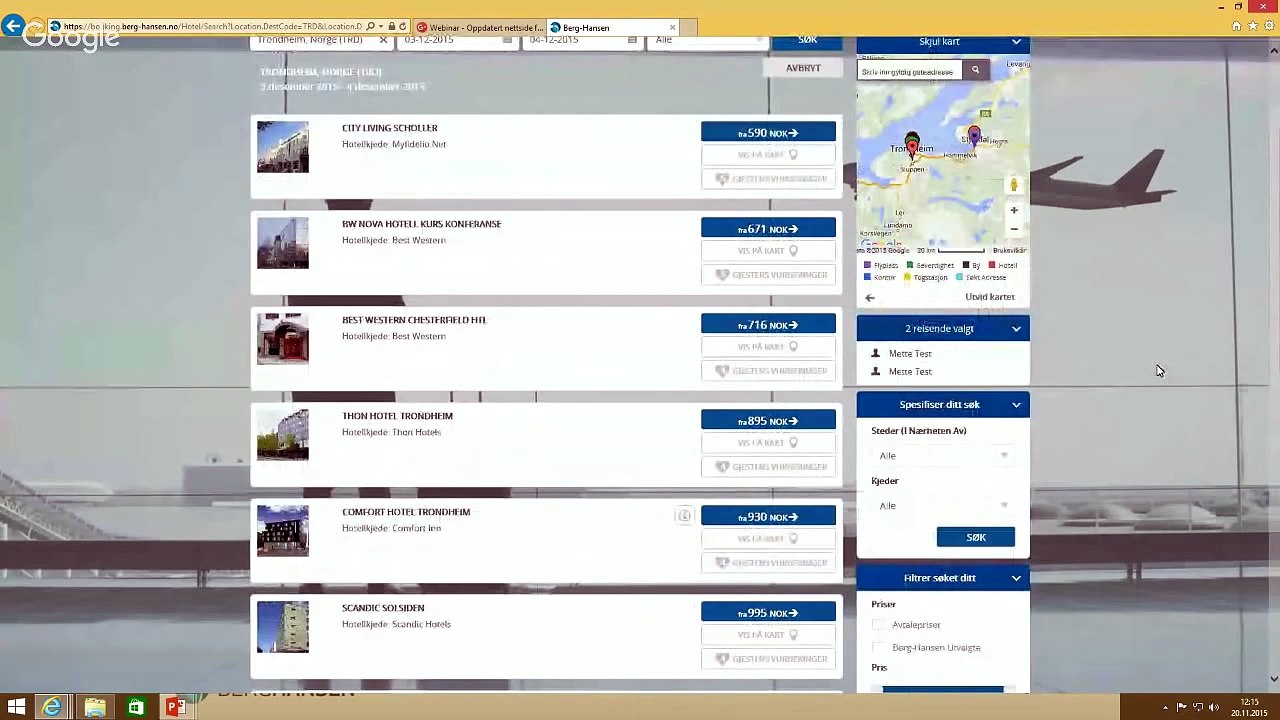Select Thon Hotel Trondheim 895 NOK price
1280x720 pixels.
click(x=768, y=421)
